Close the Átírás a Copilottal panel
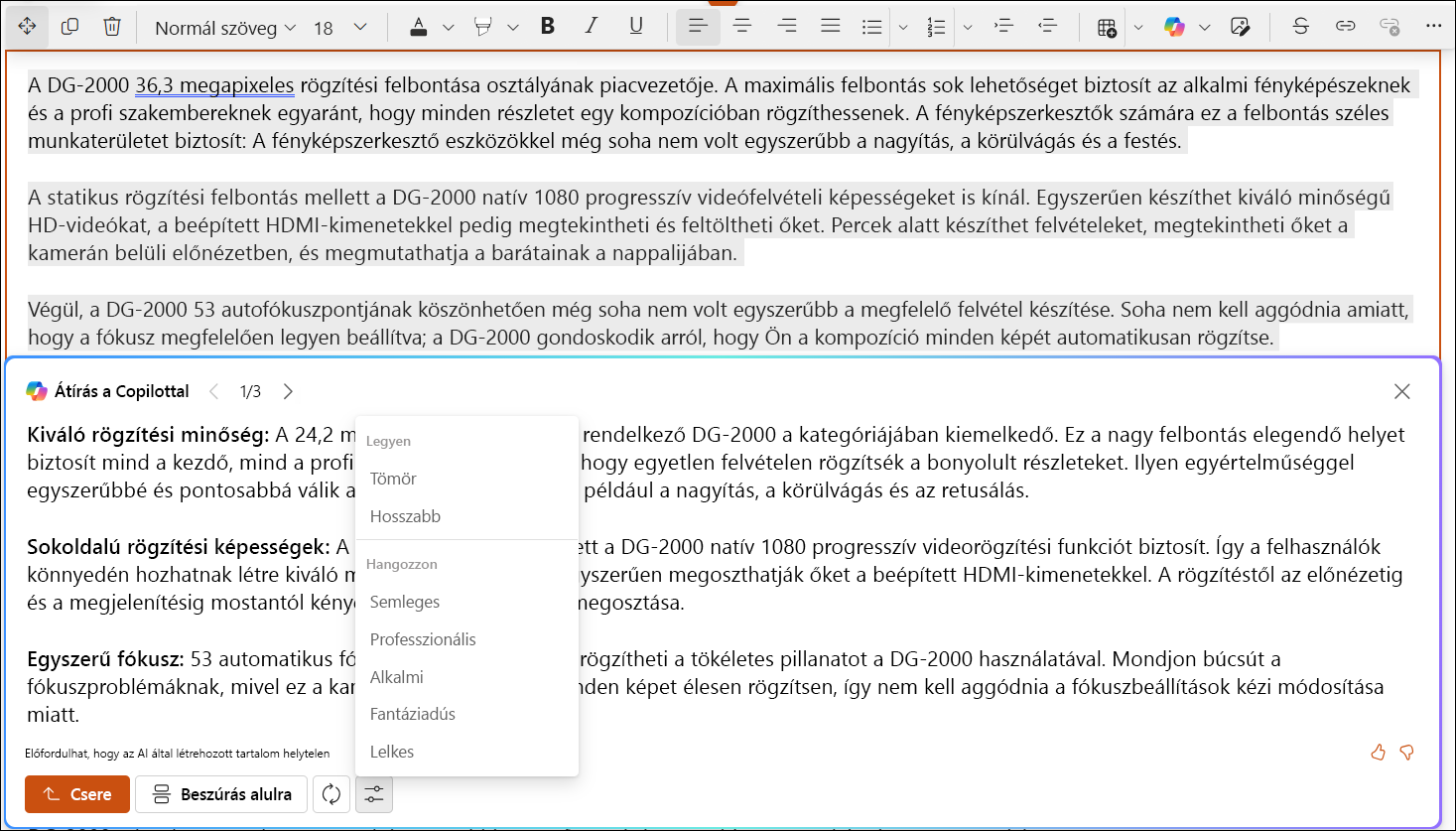The image size is (1456, 831). tap(1401, 391)
